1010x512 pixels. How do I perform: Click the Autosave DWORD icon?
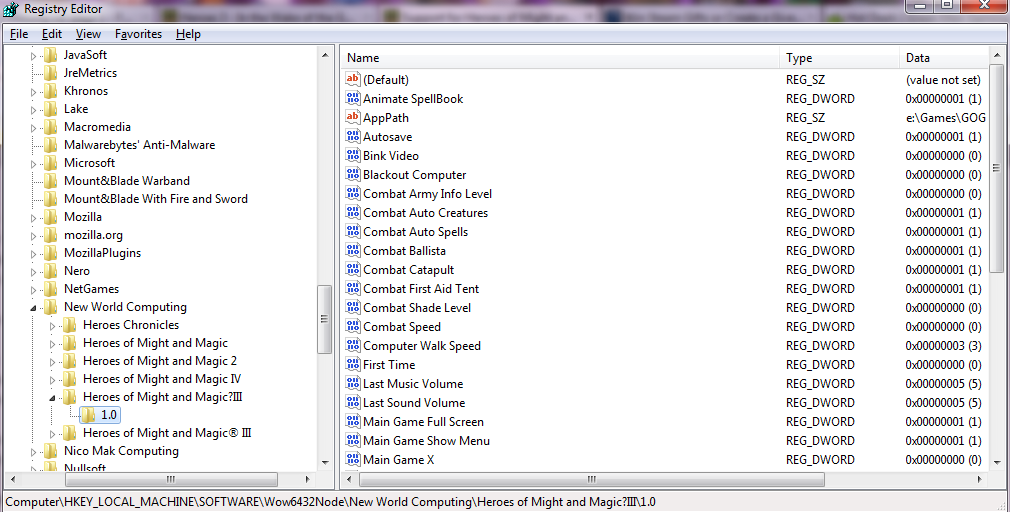(352, 137)
